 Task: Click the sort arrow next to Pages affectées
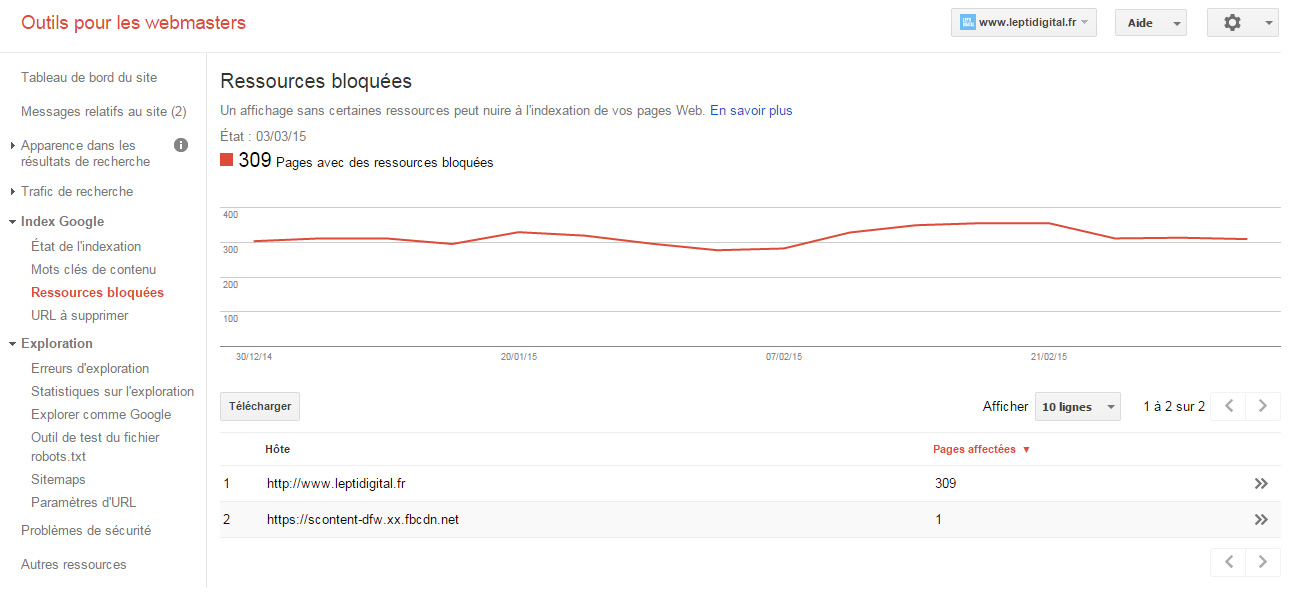[1026, 450]
